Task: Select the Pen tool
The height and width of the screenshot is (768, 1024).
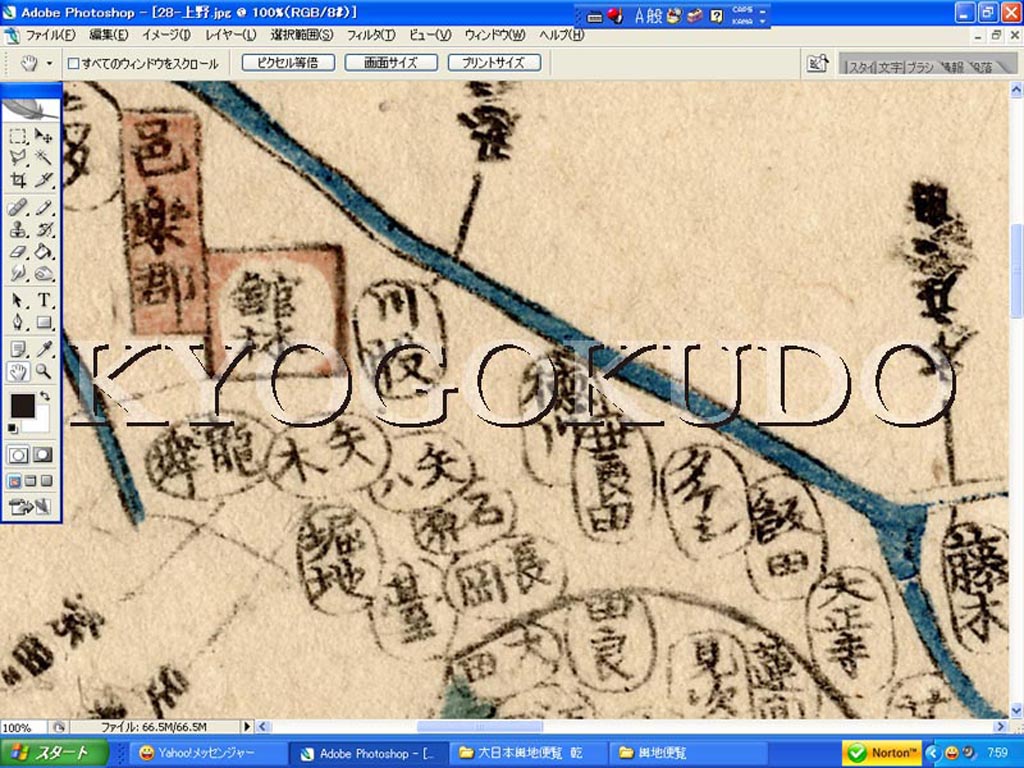Action: click(18, 322)
